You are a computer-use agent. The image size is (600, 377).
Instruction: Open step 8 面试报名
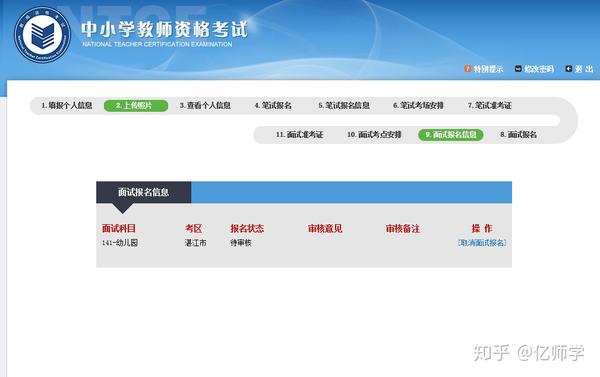518,135
